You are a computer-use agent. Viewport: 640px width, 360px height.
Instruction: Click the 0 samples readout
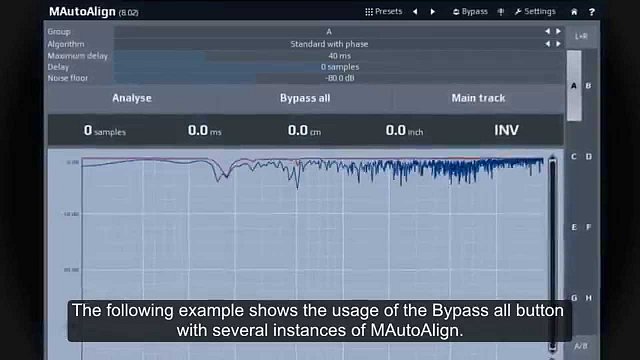click(x=105, y=131)
